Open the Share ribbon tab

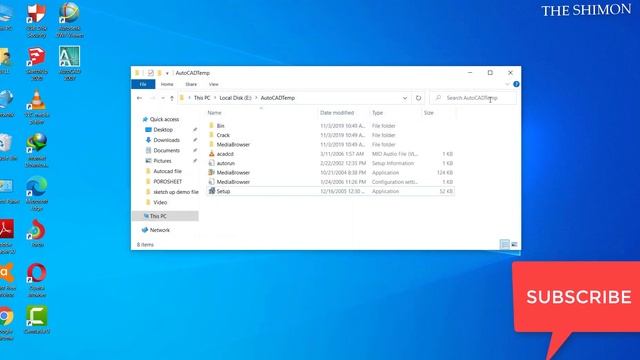(191, 84)
